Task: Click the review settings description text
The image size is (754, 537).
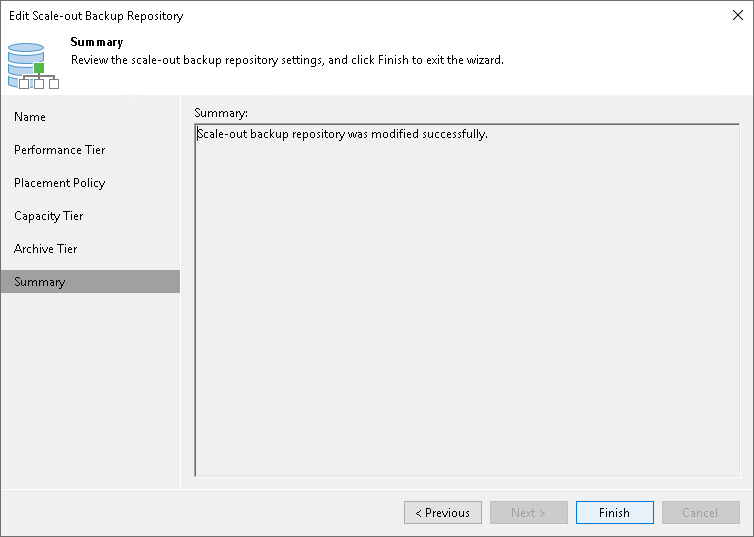Action: pyautogui.click(x=287, y=60)
